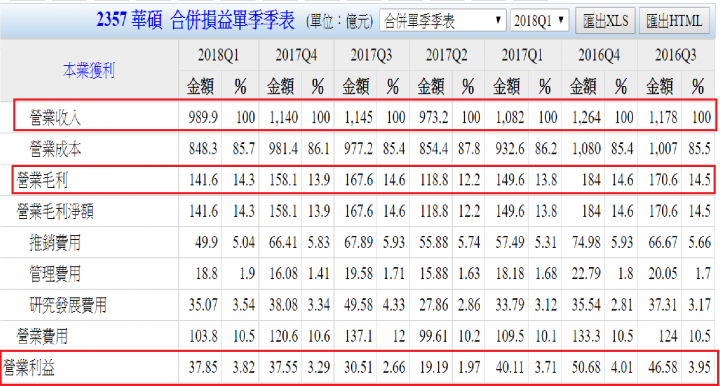720x386 pixels.
Task: Click the 營業毛利淨額 row label
Action: tap(55, 212)
